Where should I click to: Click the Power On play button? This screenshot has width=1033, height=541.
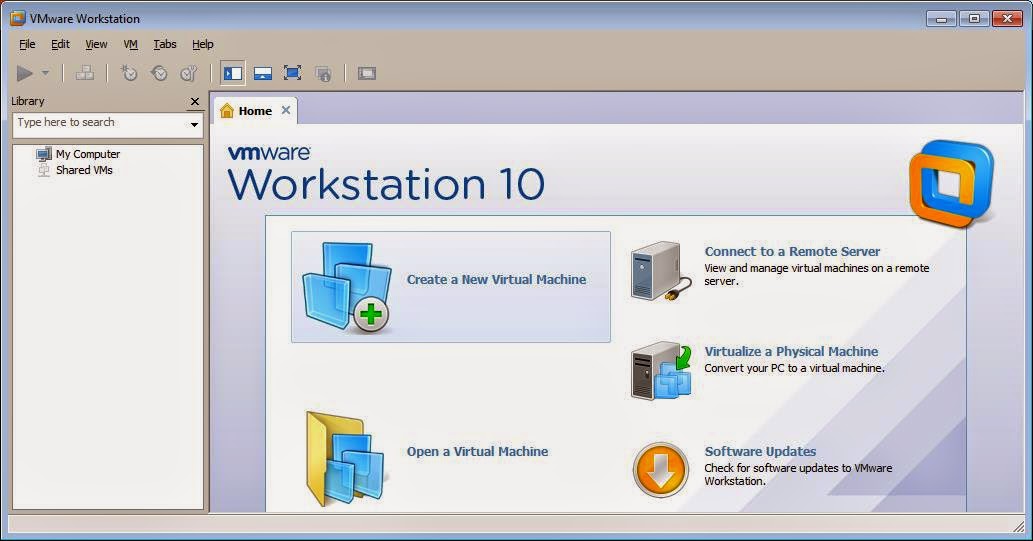coord(25,73)
